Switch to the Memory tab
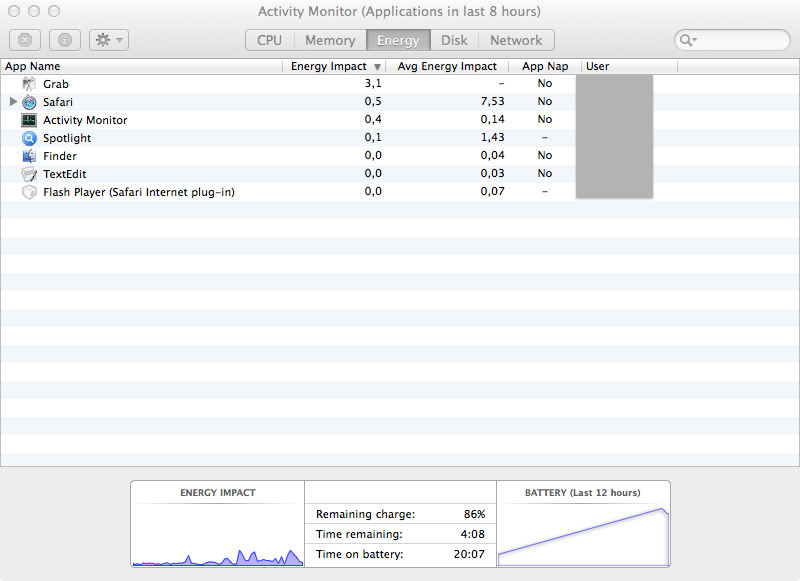Image resolution: width=800 pixels, height=581 pixels. (330, 40)
